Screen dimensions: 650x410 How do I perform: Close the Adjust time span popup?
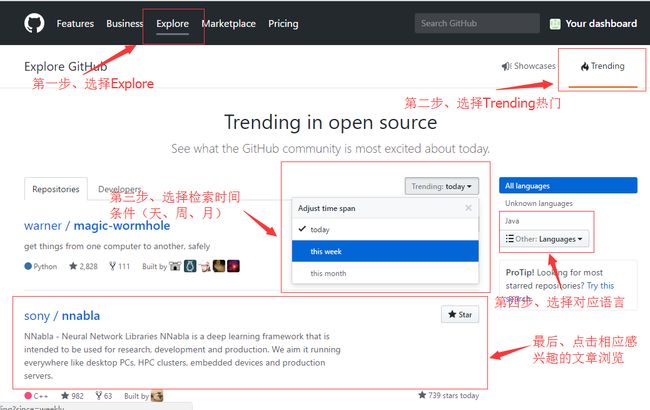tap(468, 208)
